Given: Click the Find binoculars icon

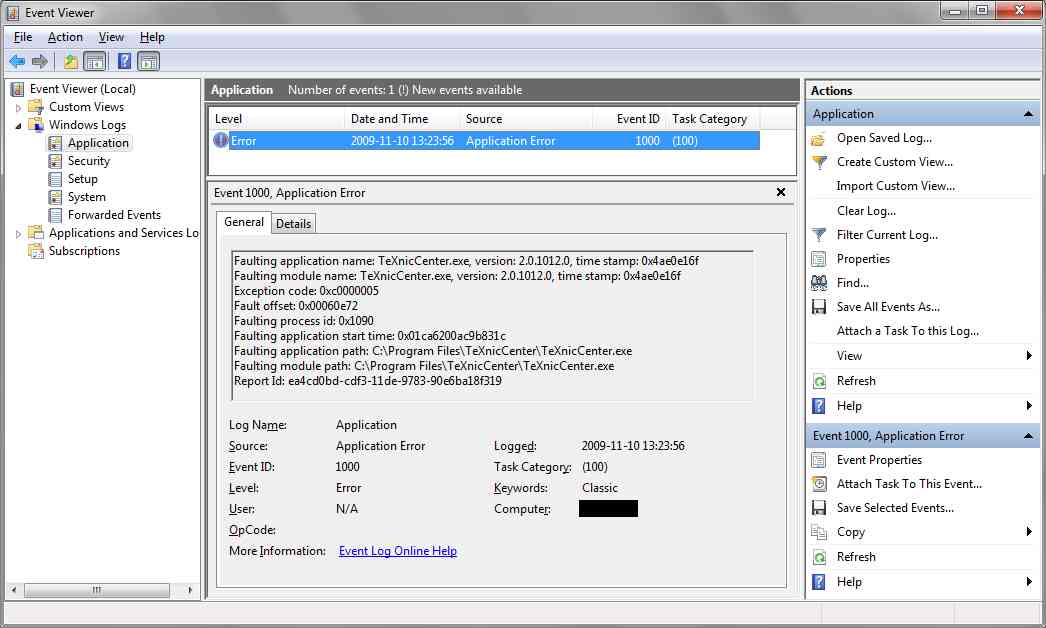Looking at the screenshot, I should [x=819, y=283].
